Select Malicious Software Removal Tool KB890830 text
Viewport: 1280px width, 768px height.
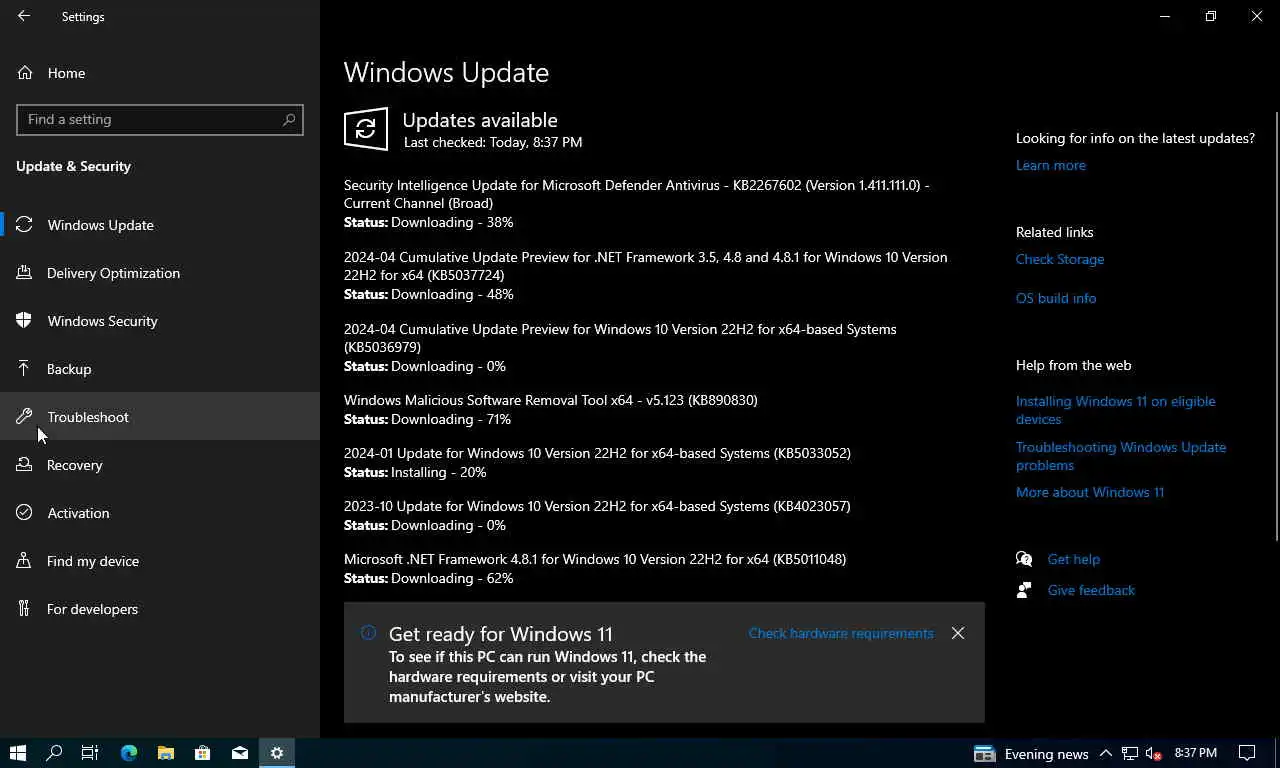pos(551,400)
